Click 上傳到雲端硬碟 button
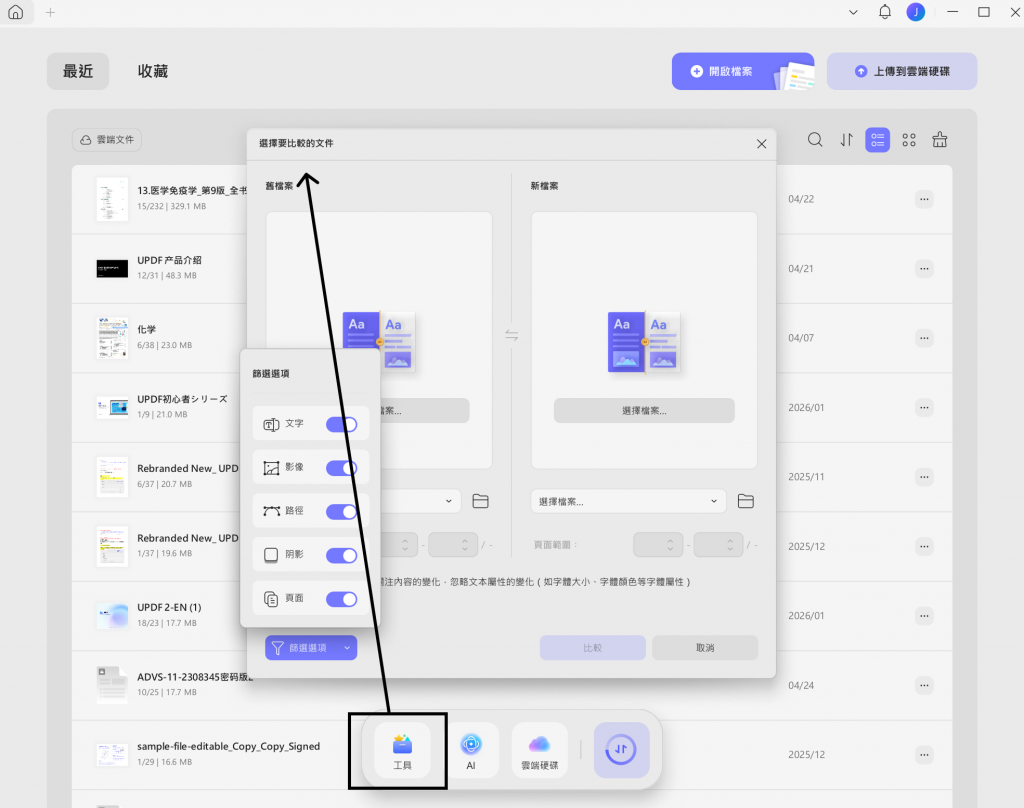Viewport: 1024px width, 808px height. (x=902, y=71)
